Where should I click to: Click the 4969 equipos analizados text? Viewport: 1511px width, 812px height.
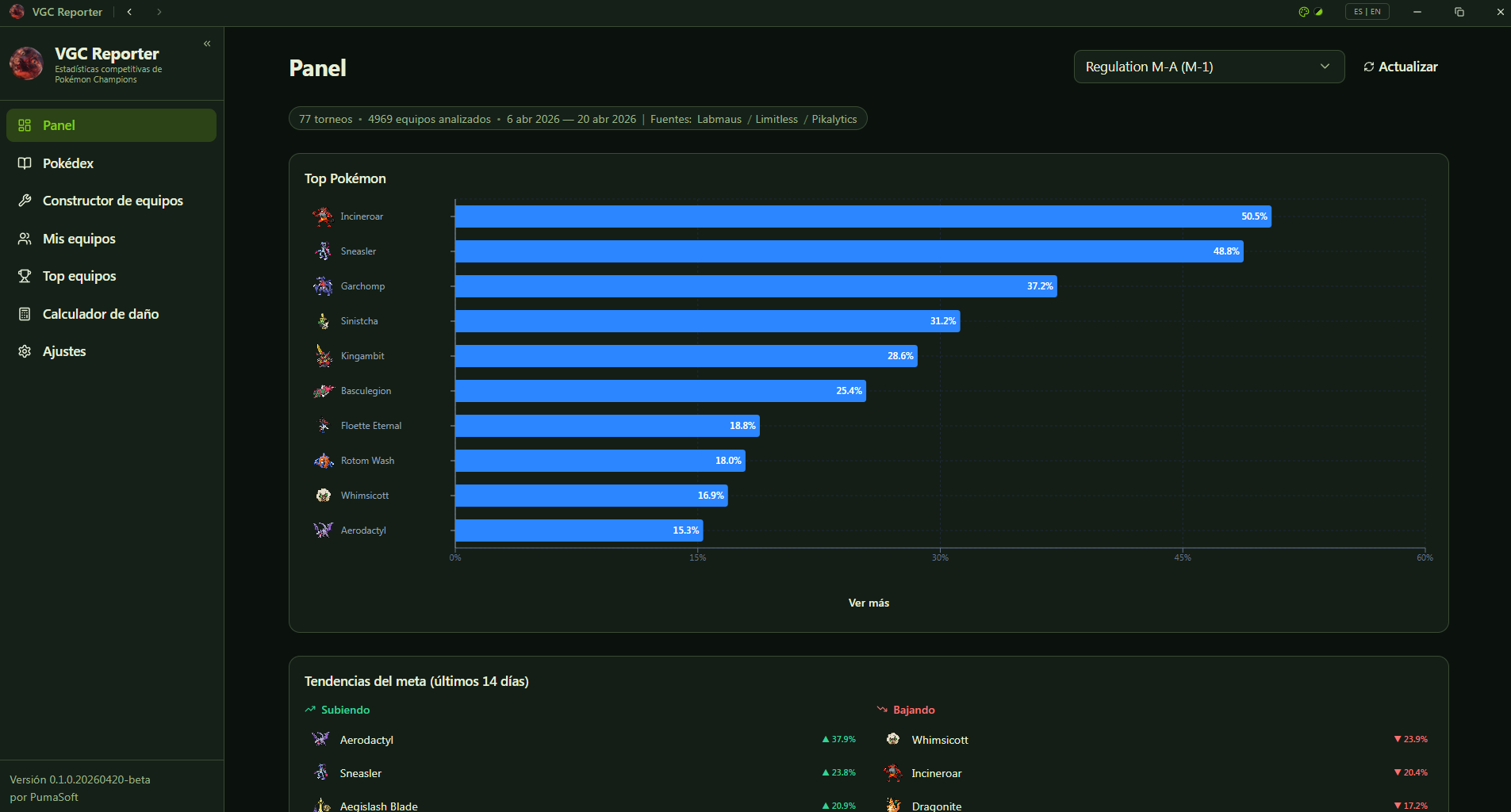(x=429, y=119)
